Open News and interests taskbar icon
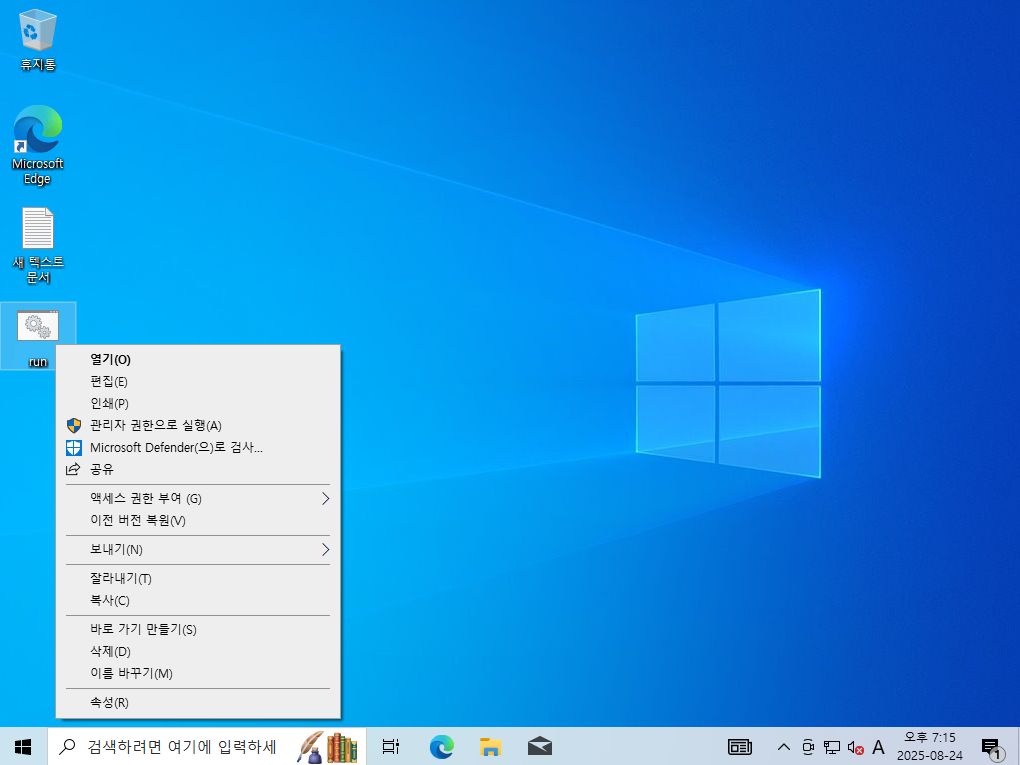Image resolution: width=1020 pixels, height=765 pixels. pyautogui.click(x=740, y=747)
